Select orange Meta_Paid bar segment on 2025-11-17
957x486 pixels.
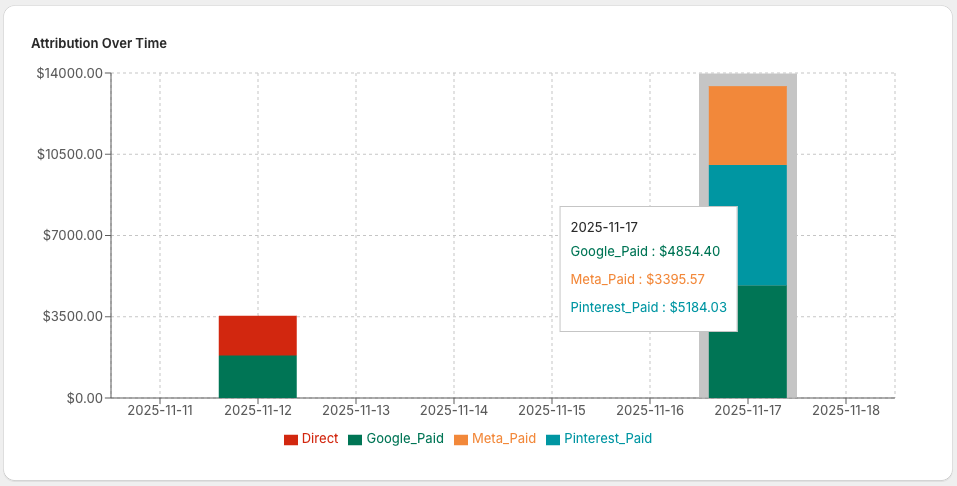tap(748, 125)
